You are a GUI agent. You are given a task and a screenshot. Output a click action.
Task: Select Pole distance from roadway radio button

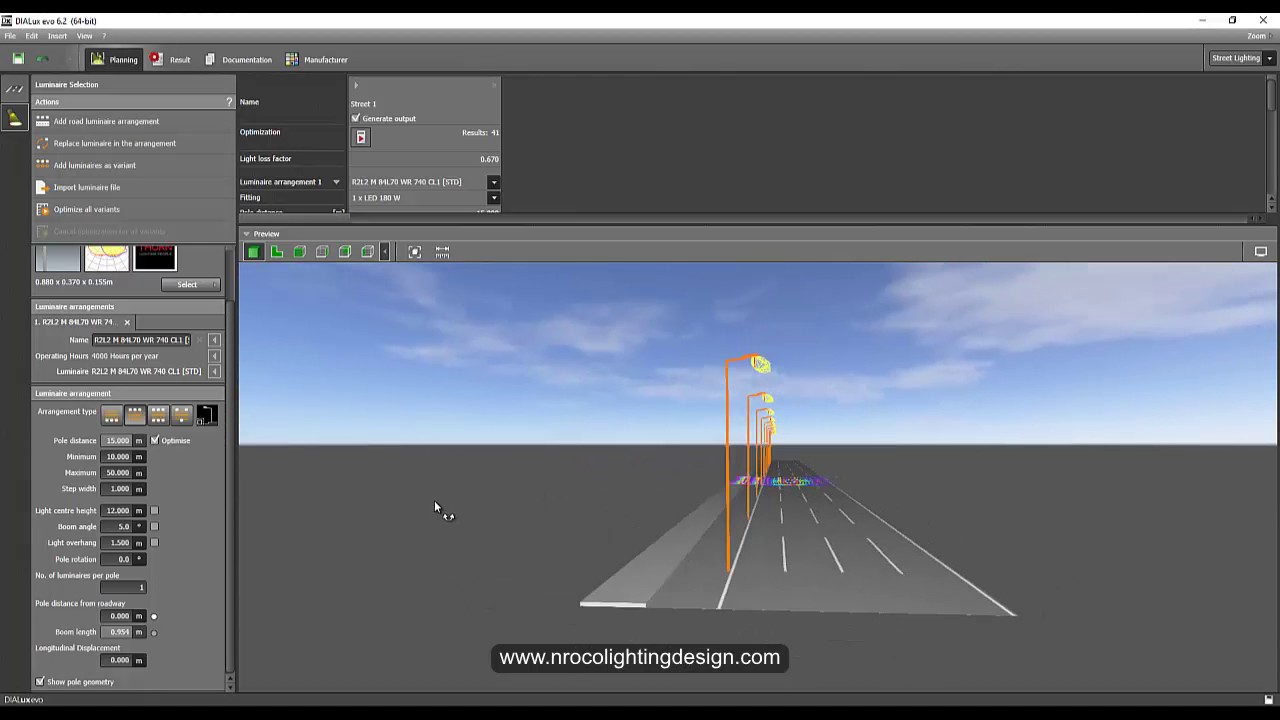(x=154, y=616)
